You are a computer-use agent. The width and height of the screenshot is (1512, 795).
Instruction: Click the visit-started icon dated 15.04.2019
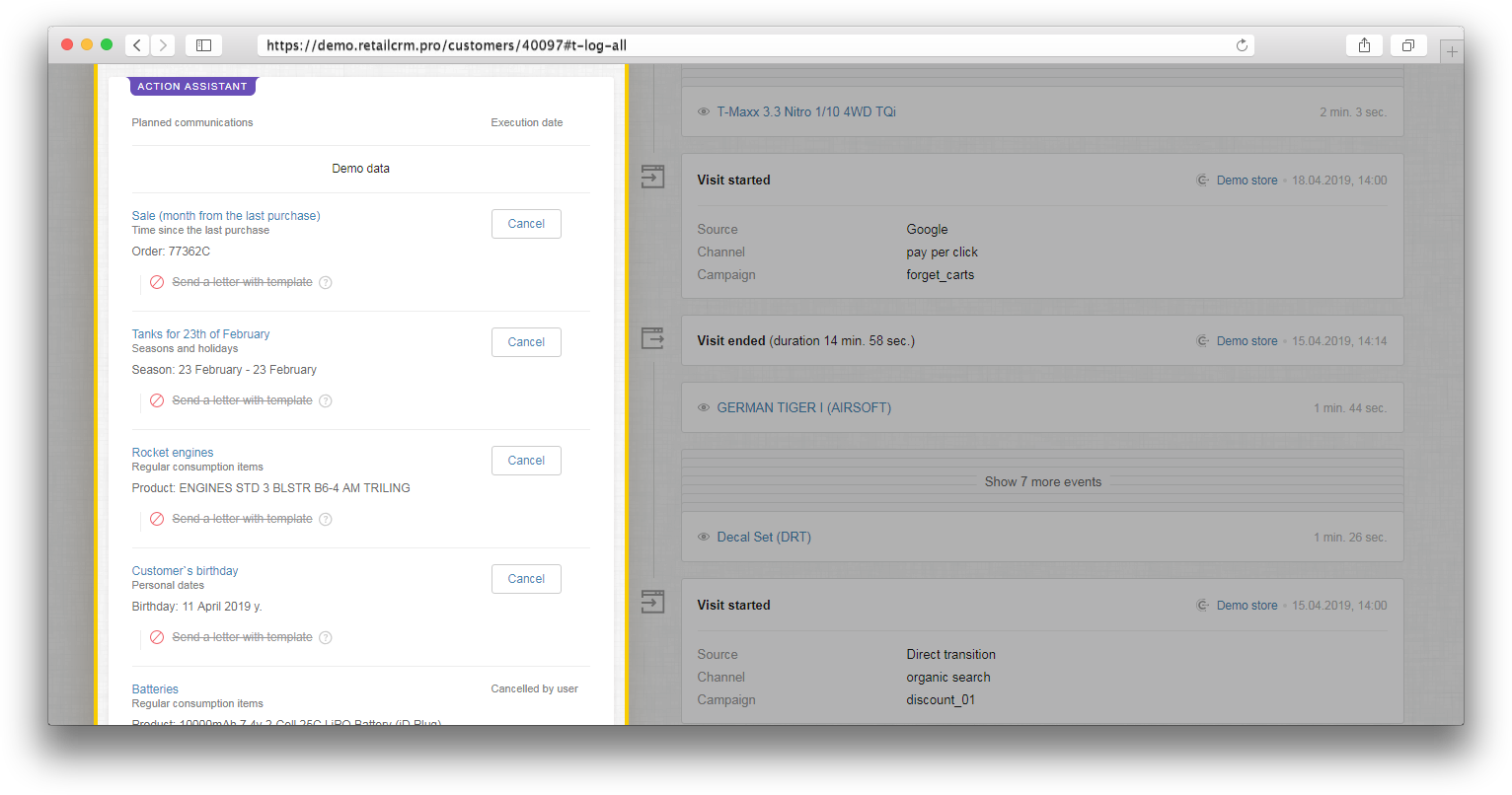[653, 602]
